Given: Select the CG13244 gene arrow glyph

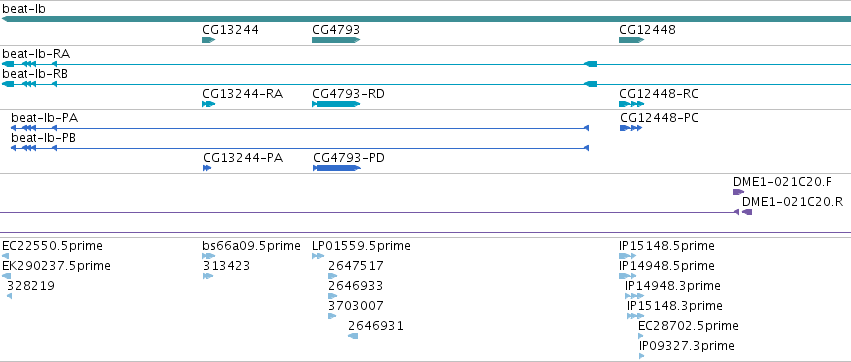Looking at the screenshot, I should [x=208, y=40].
